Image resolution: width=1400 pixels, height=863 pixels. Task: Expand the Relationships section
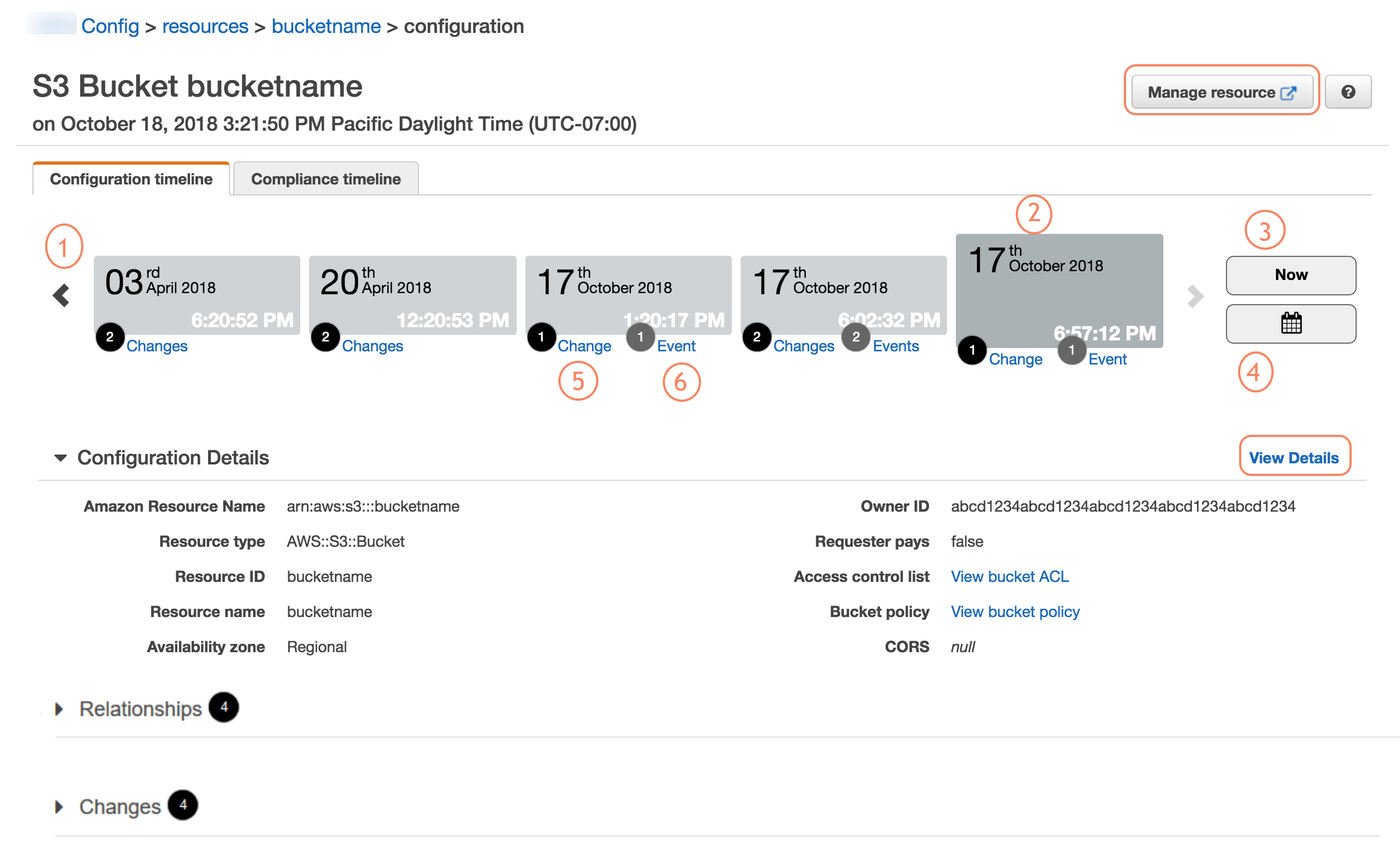coord(59,709)
